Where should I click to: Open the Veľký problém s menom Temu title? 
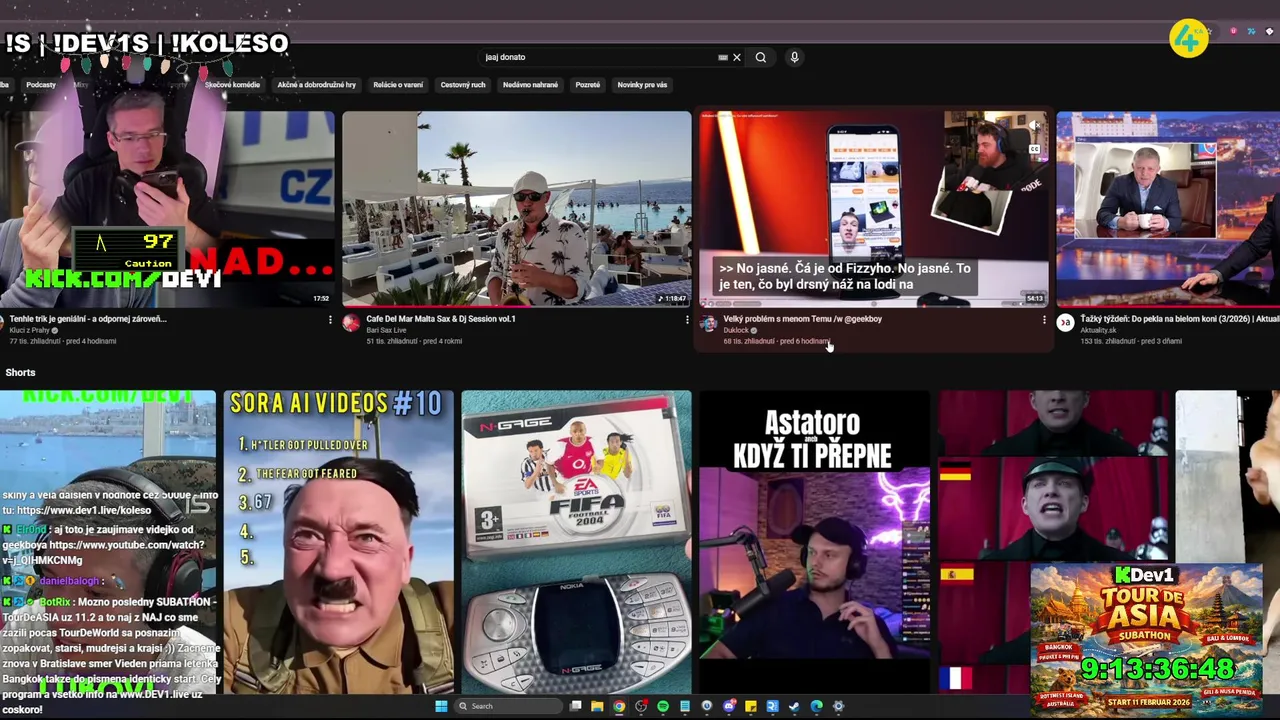(x=802, y=319)
